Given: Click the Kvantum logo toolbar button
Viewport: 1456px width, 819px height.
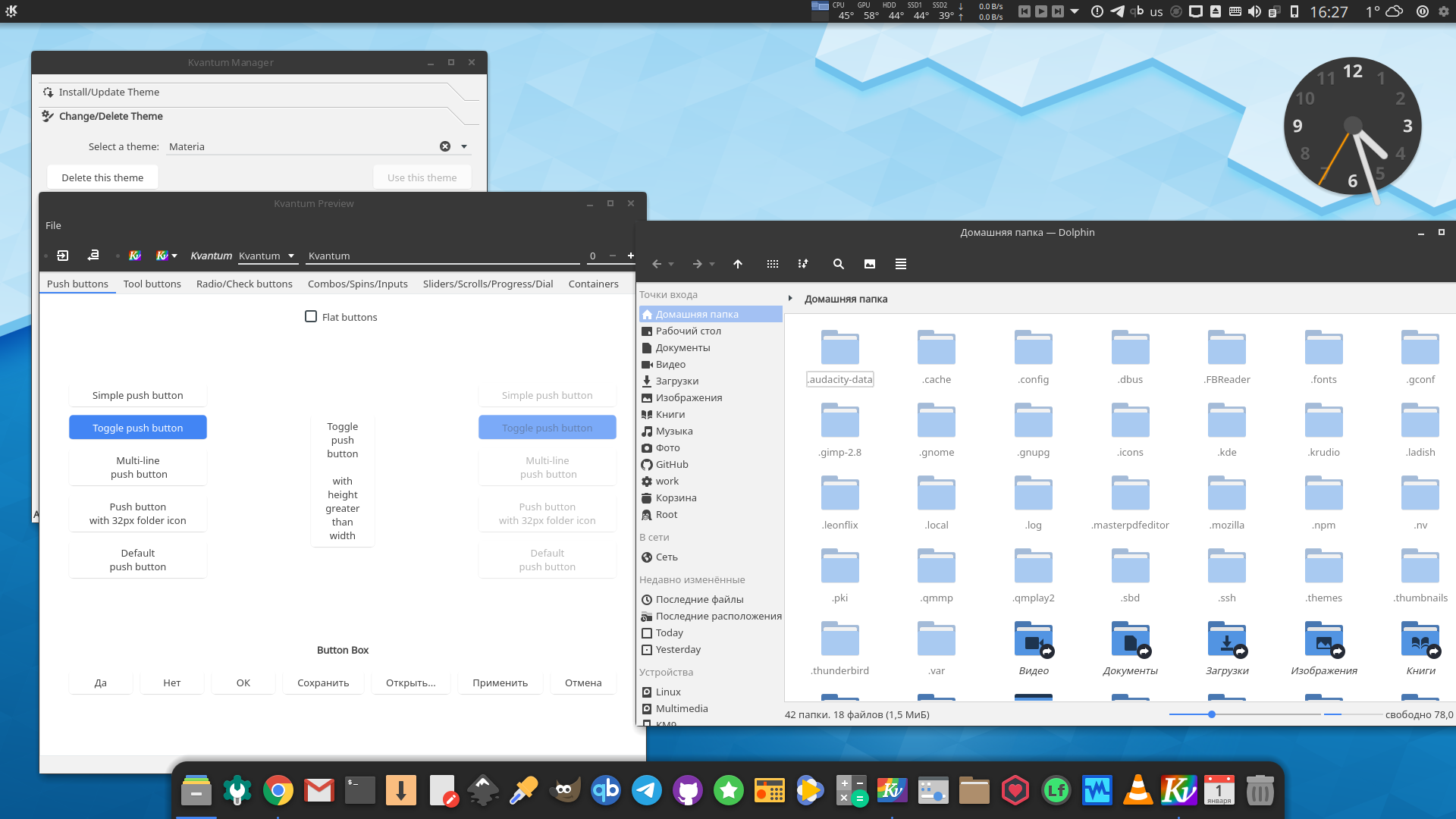Looking at the screenshot, I should pos(135,256).
